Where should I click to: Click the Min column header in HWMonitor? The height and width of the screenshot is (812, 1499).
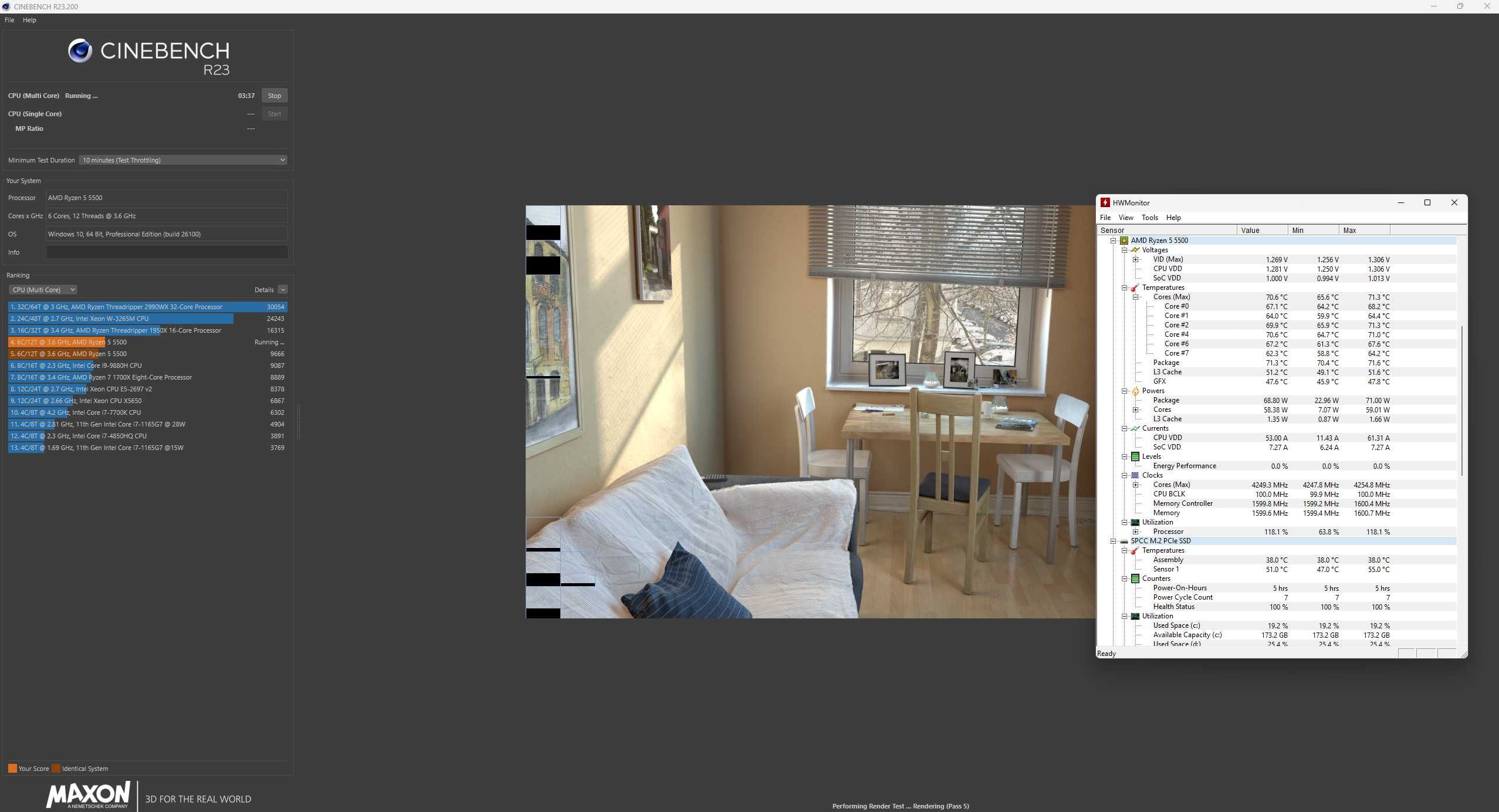click(x=1314, y=231)
